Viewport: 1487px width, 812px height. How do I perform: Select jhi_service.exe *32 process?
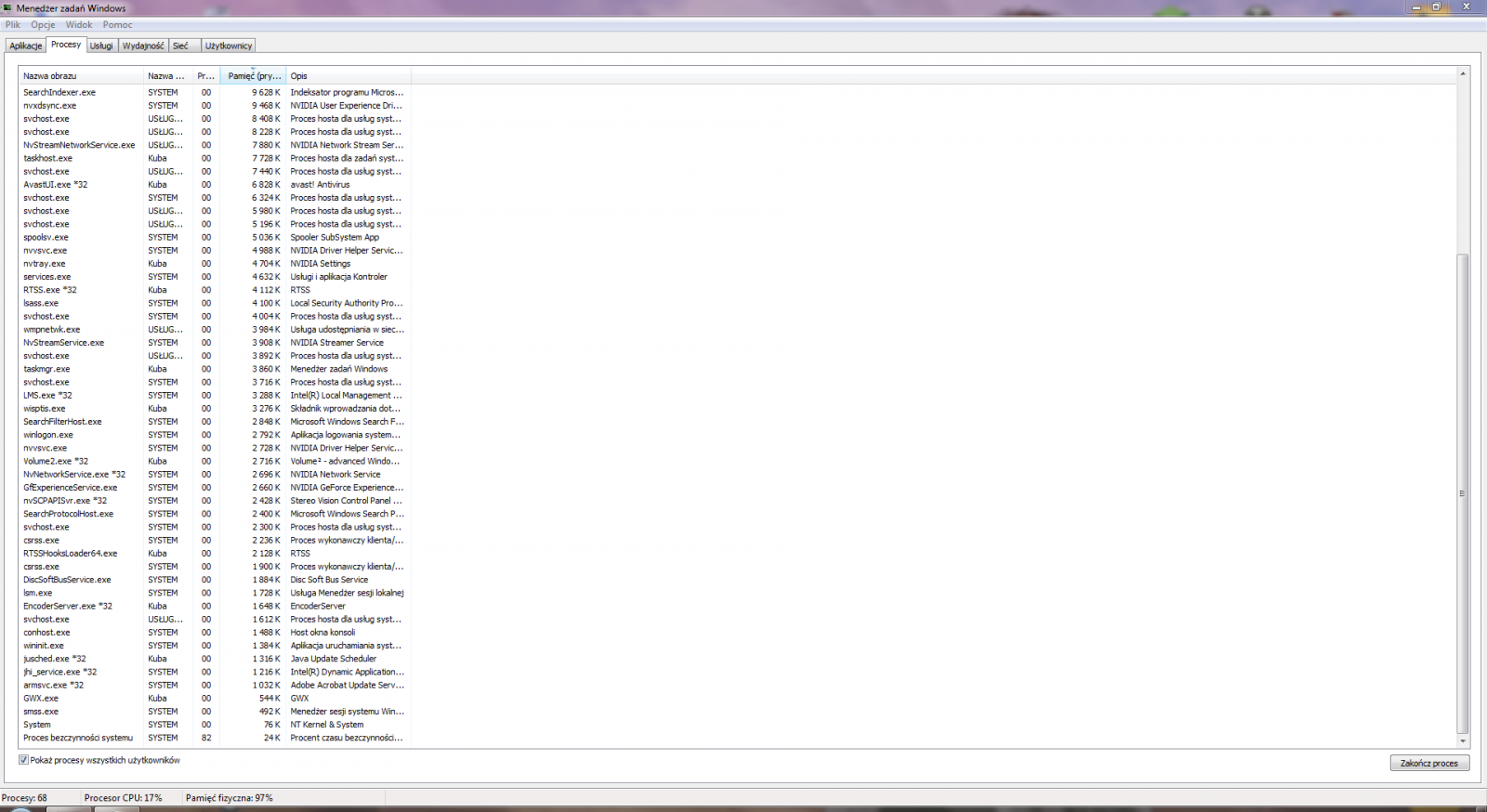(214, 672)
